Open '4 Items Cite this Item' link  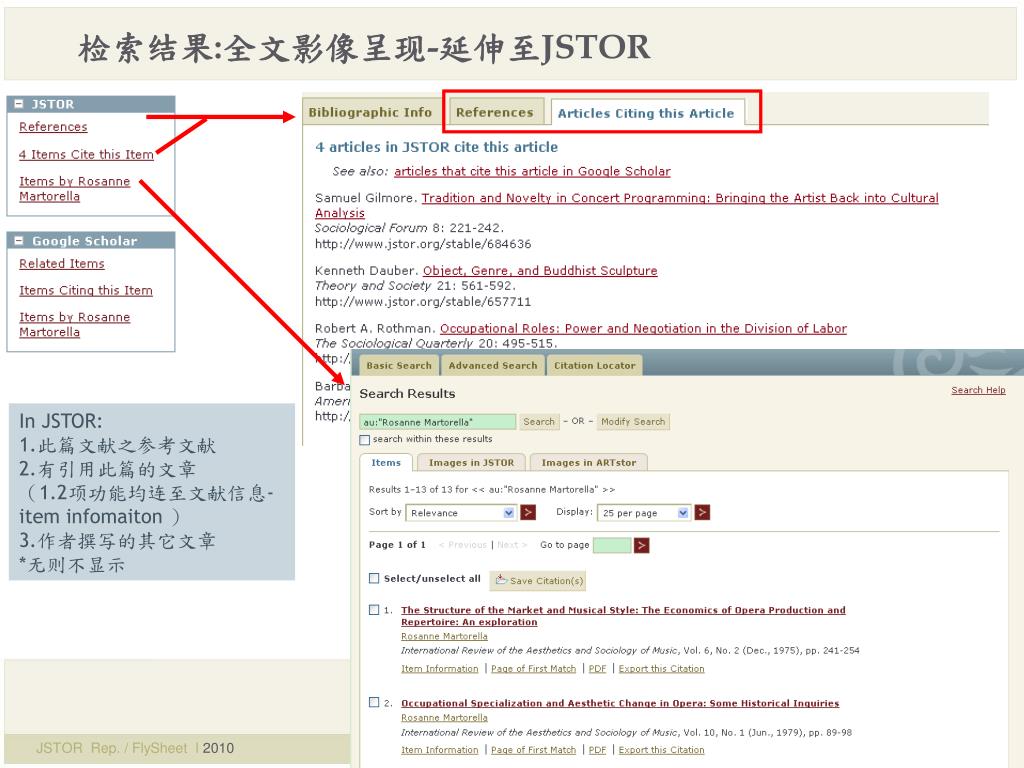point(86,155)
